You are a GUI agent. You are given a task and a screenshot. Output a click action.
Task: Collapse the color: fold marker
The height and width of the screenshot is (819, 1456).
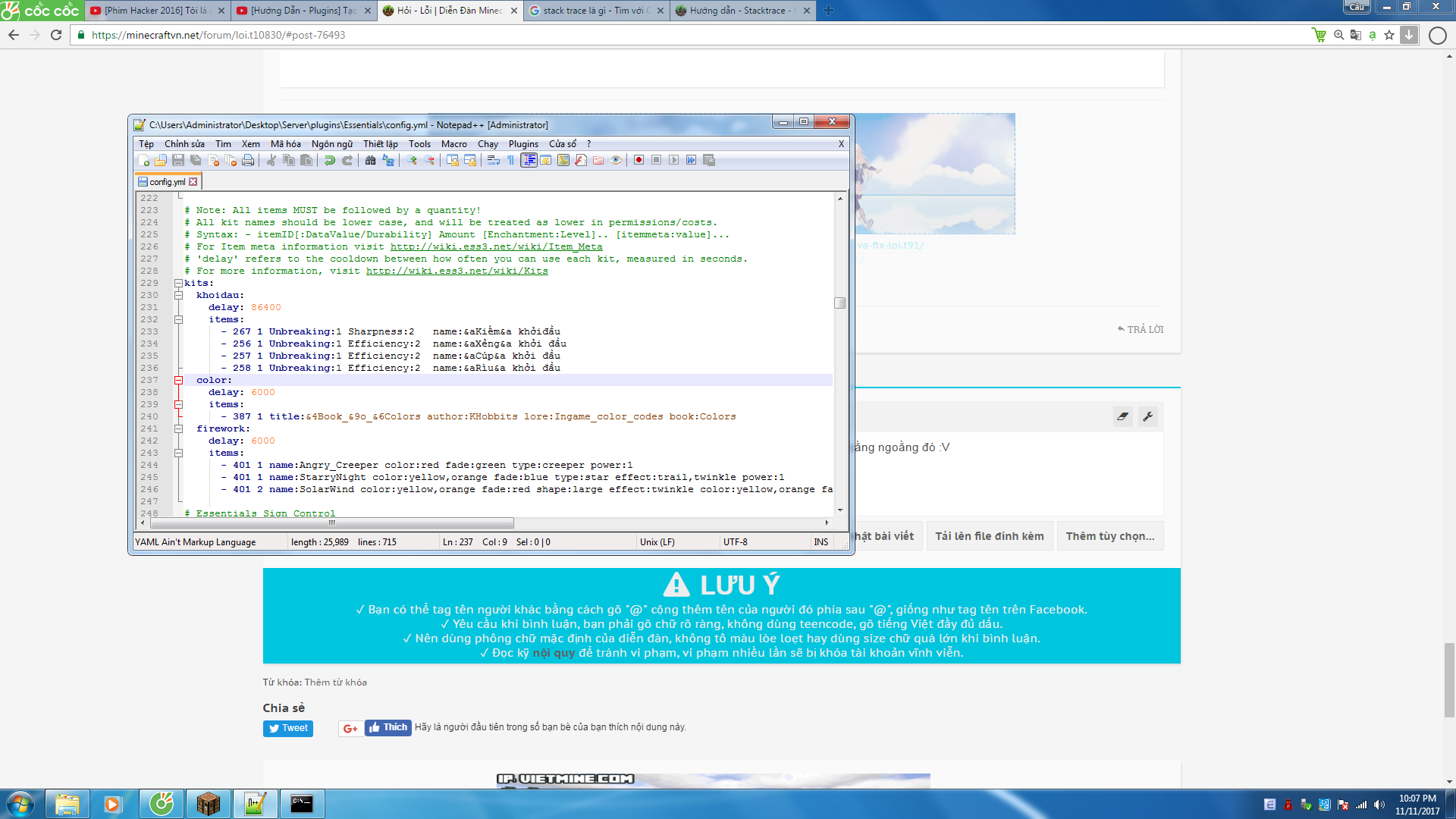[x=178, y=380]
